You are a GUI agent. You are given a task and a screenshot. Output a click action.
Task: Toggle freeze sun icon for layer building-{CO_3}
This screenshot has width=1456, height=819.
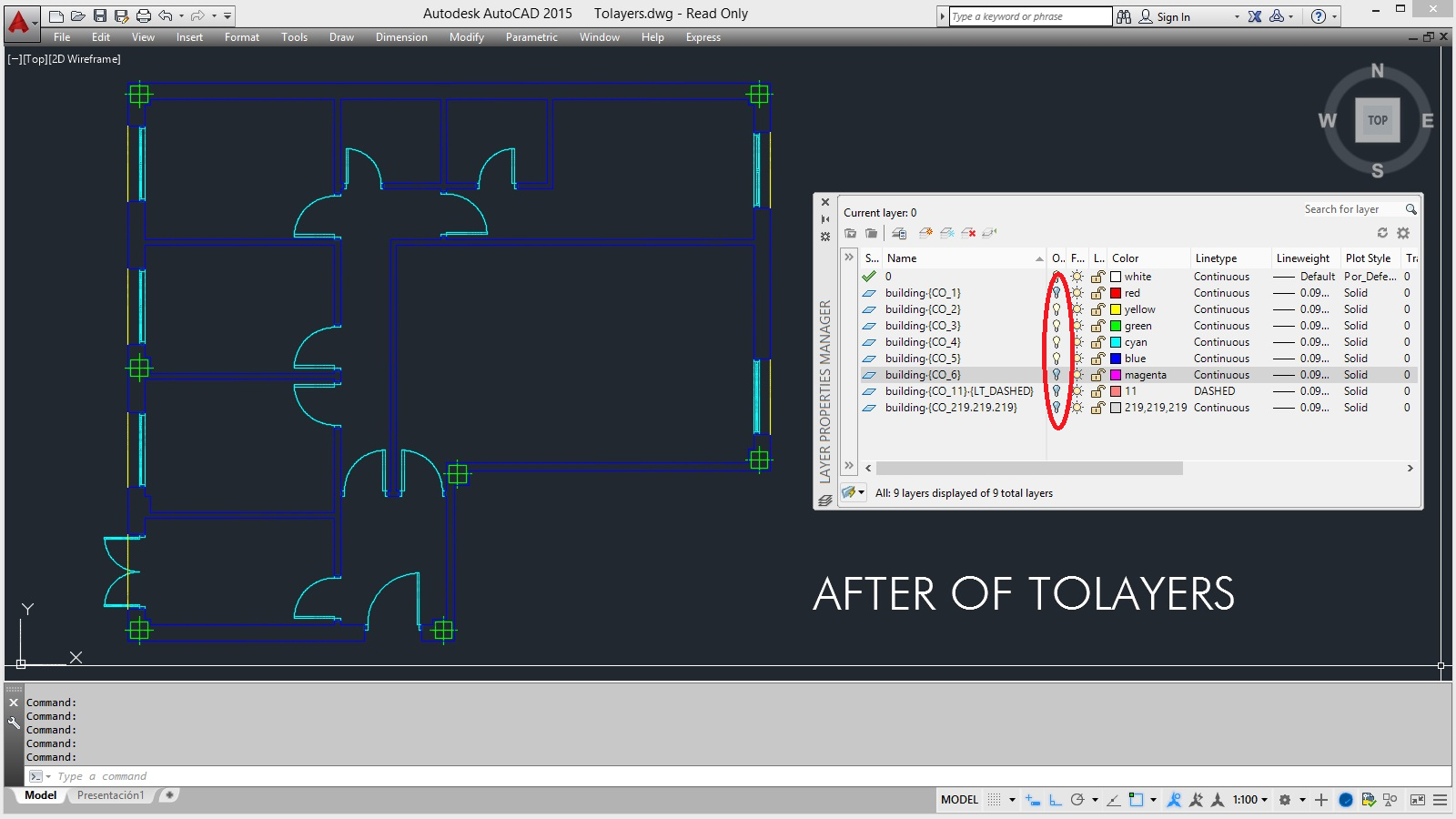(1077, 326)
